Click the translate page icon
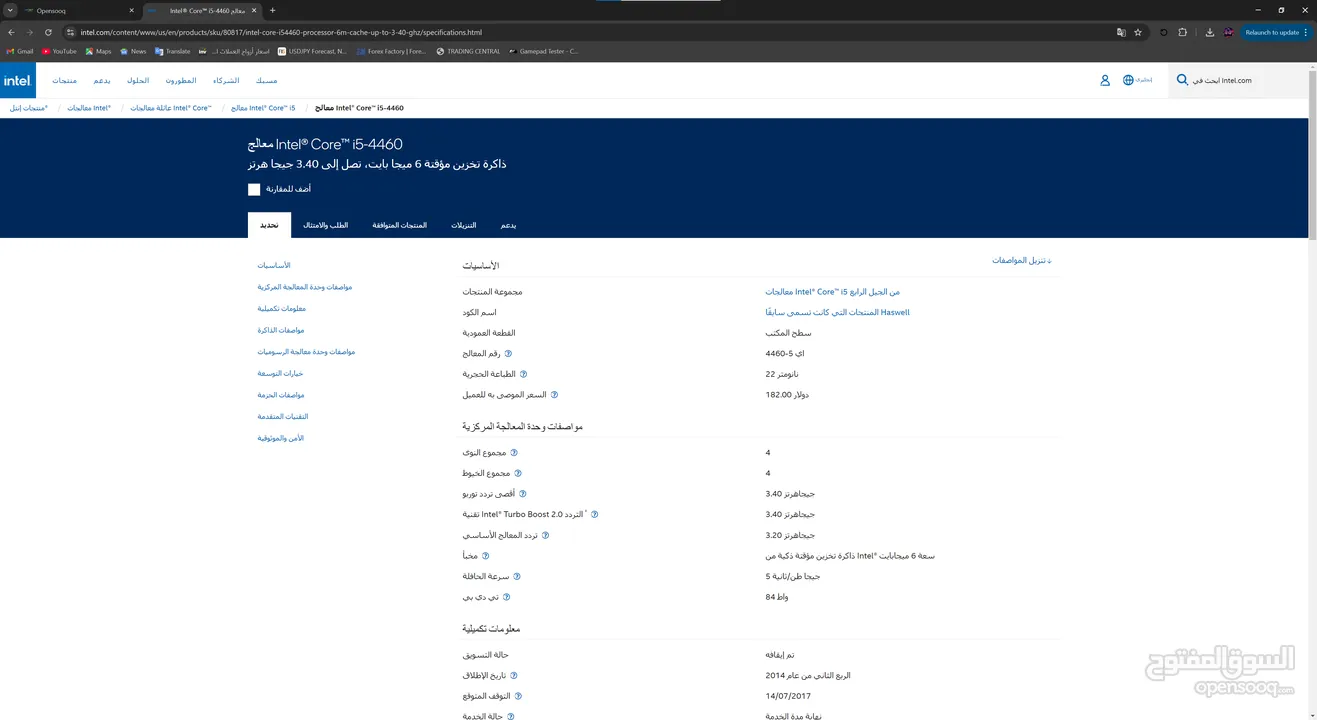 [x=1121, y=32]
